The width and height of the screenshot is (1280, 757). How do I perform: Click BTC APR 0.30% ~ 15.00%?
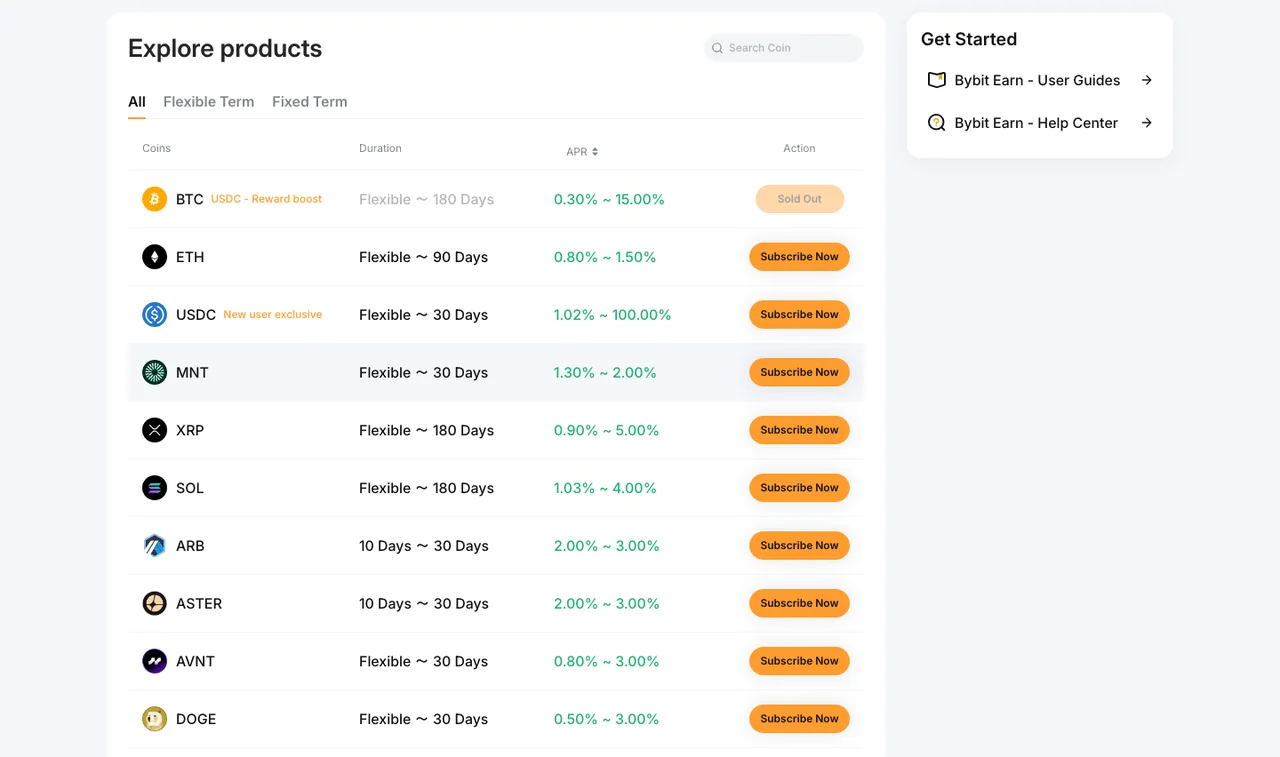pos(609,199)
